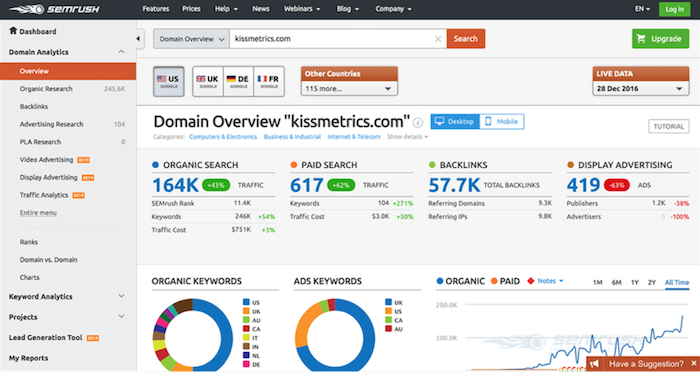Select the 6M chart time range
700x372 pixels.
(x=617, y=282)
